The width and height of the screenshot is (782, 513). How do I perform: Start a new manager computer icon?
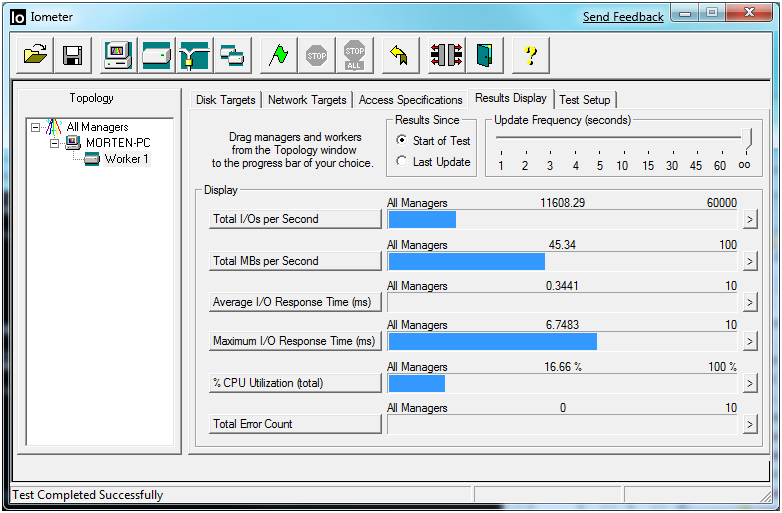click(118, 55)
